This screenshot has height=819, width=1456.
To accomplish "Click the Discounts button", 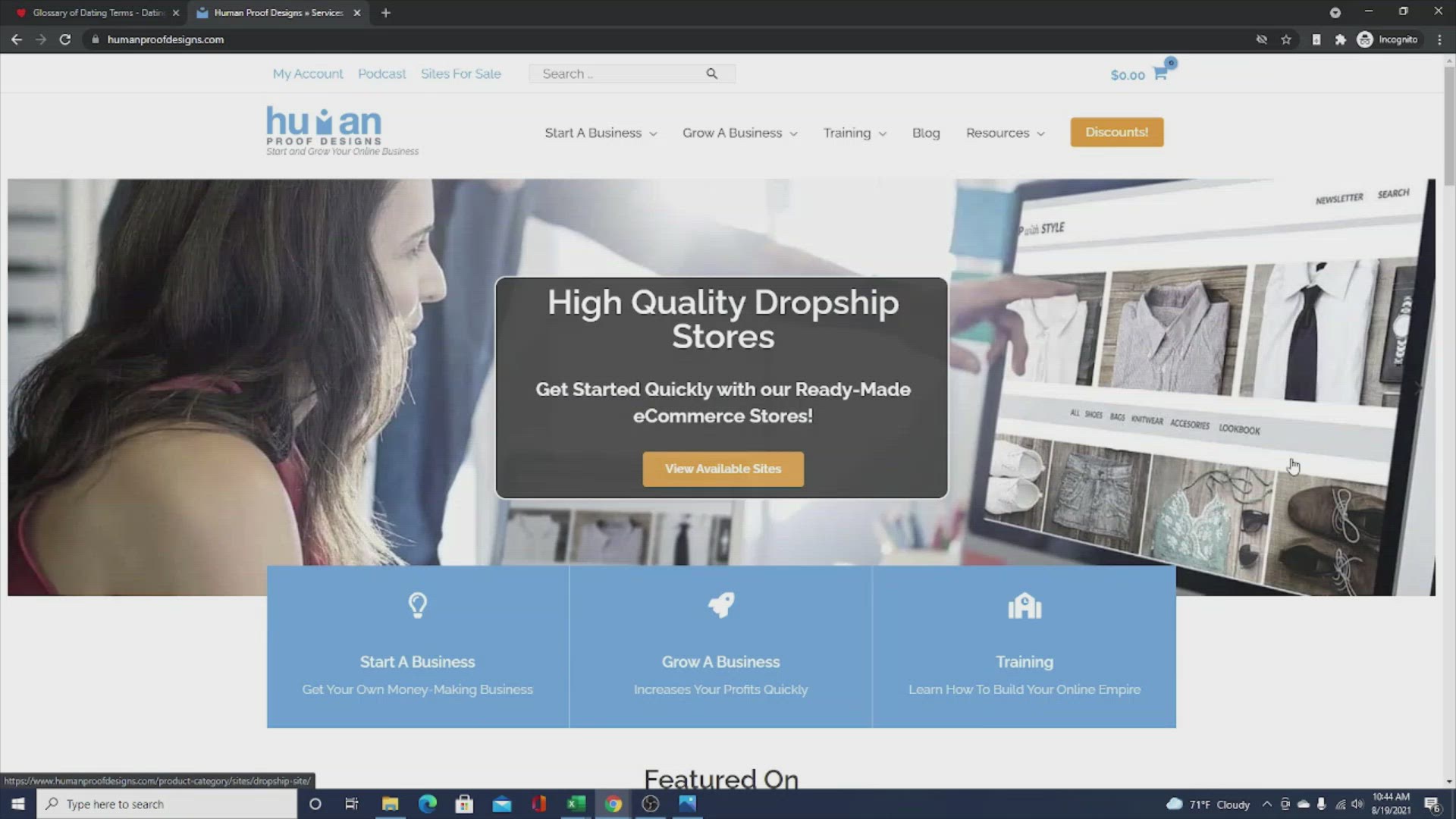I will pyautogui.click(x=1117, y=132).
